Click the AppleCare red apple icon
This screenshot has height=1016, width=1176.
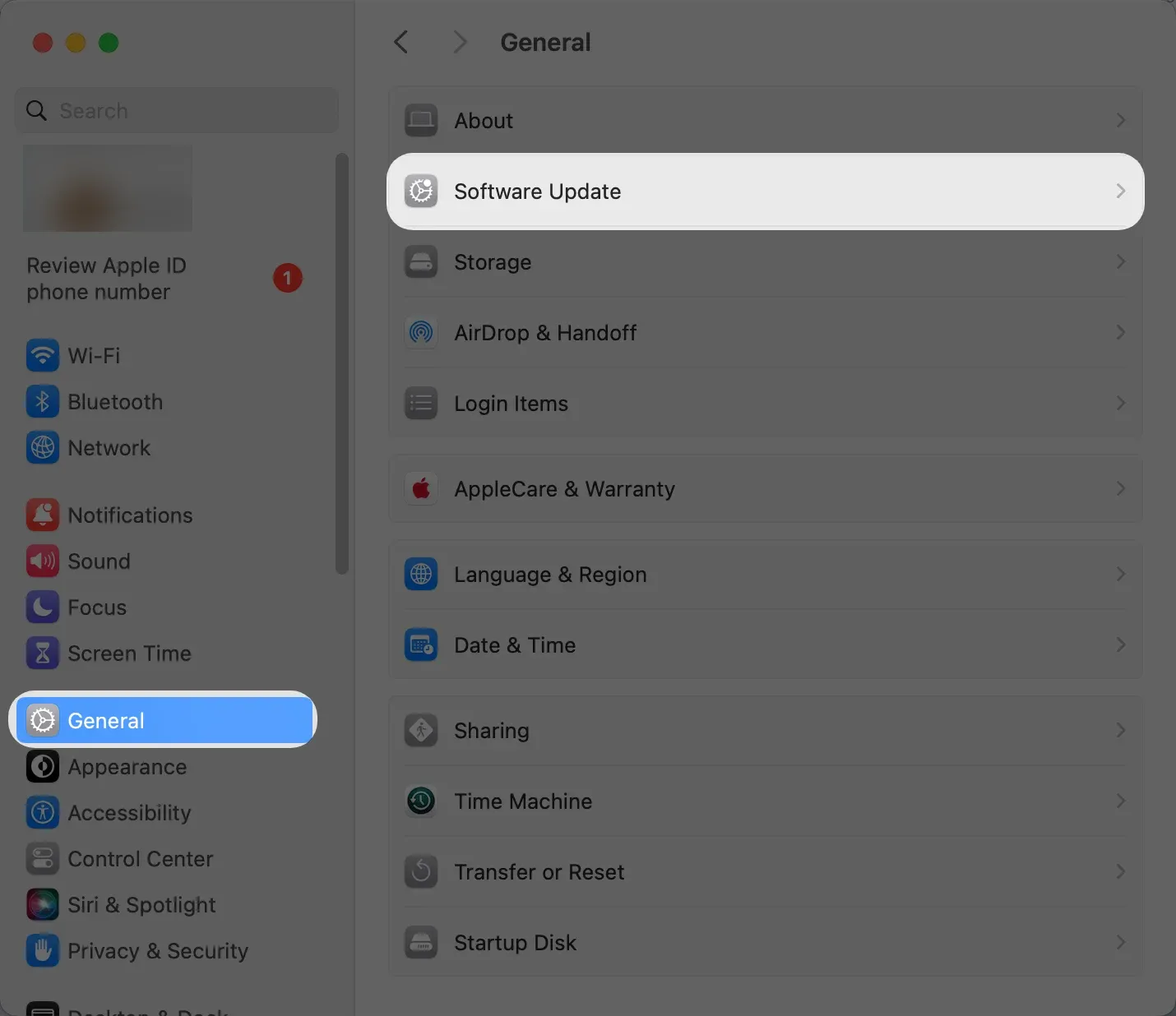421,489
